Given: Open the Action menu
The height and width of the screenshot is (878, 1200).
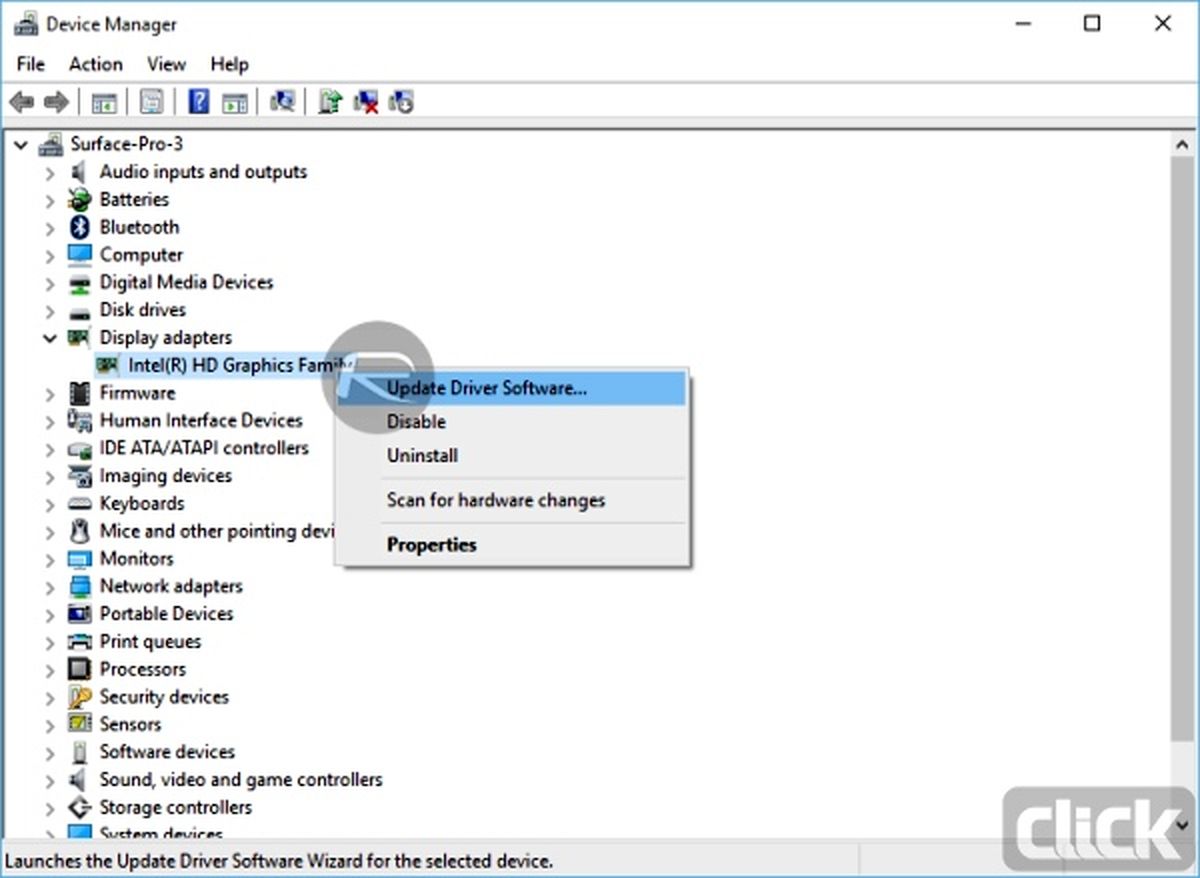Looking at the screenshot, I should 95,64.
